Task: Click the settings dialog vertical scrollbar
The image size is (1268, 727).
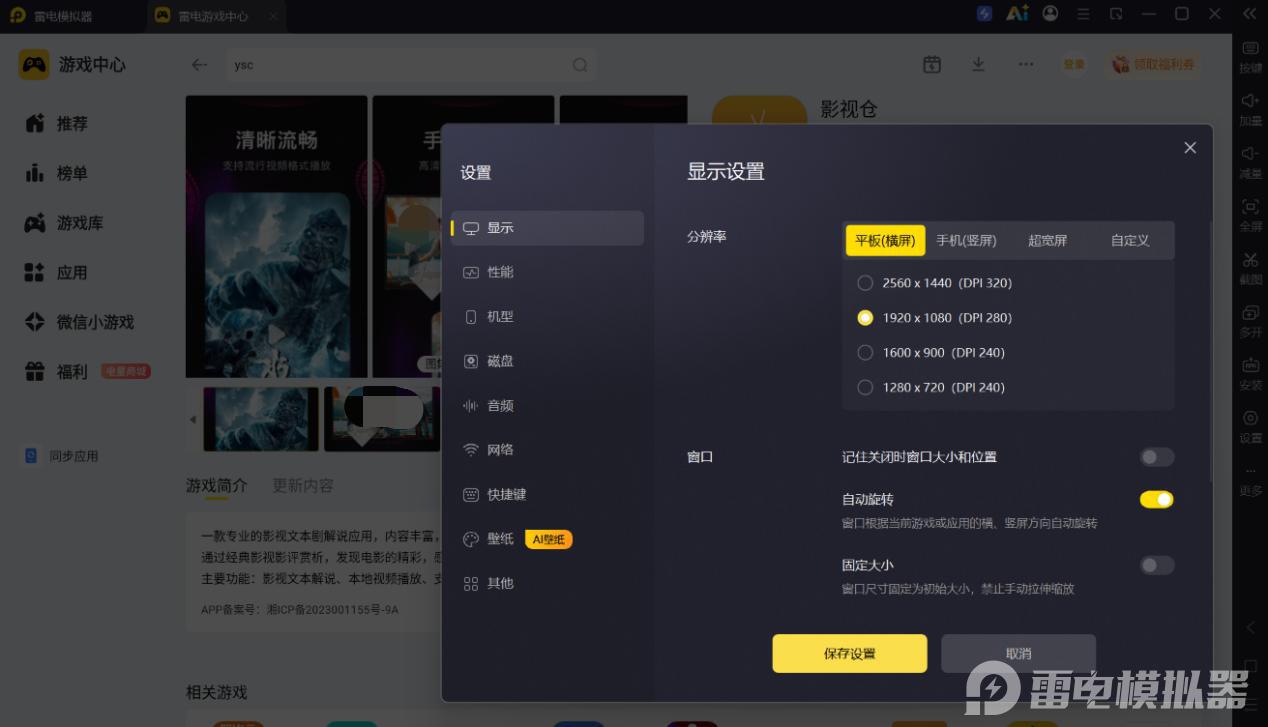Action: [x=1211, y=350]
